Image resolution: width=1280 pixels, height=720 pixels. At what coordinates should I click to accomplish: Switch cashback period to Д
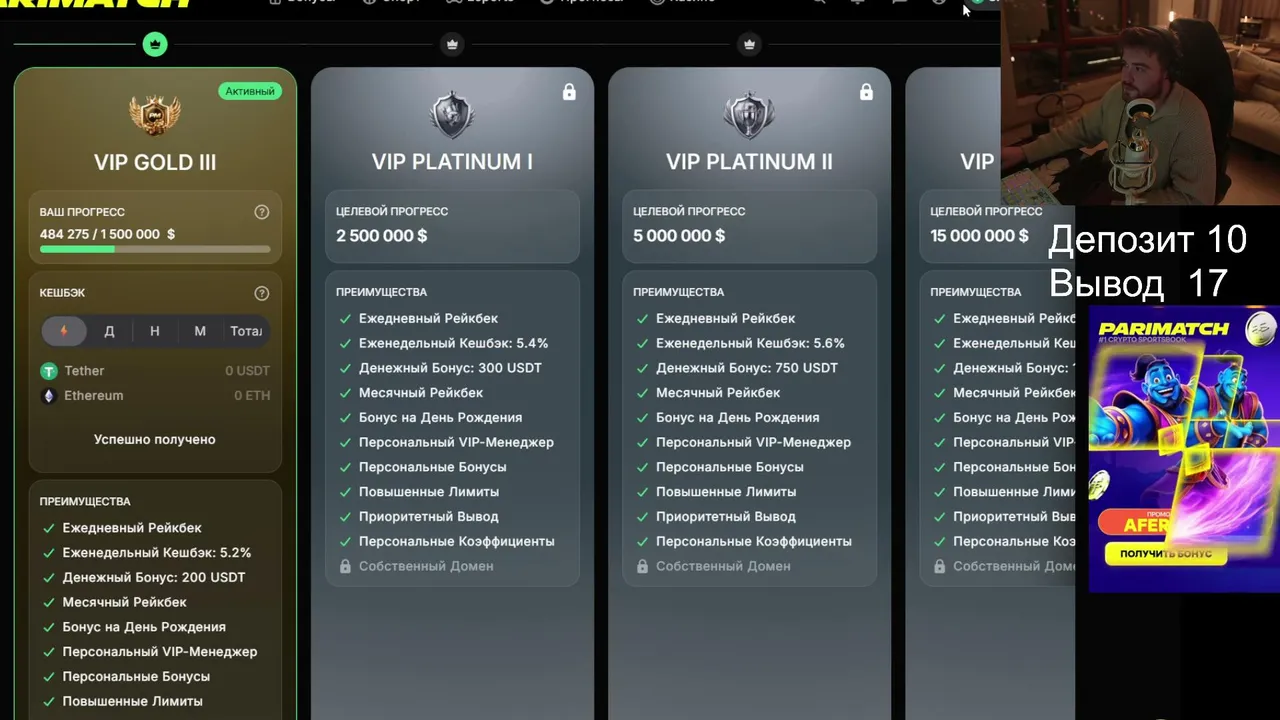(x=109, y=331)
